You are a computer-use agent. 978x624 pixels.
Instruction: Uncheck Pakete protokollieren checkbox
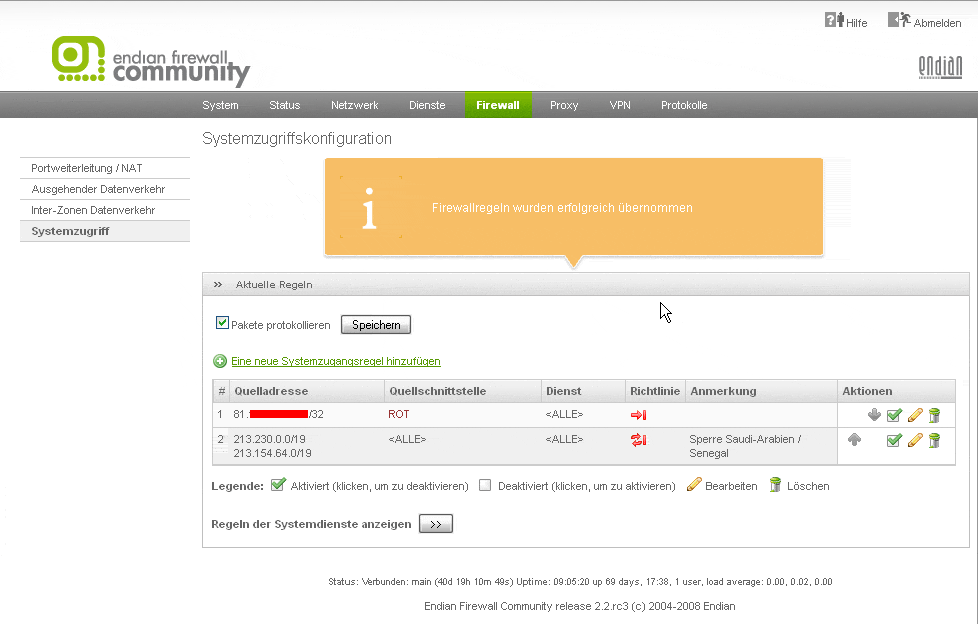tap(222, 323)
